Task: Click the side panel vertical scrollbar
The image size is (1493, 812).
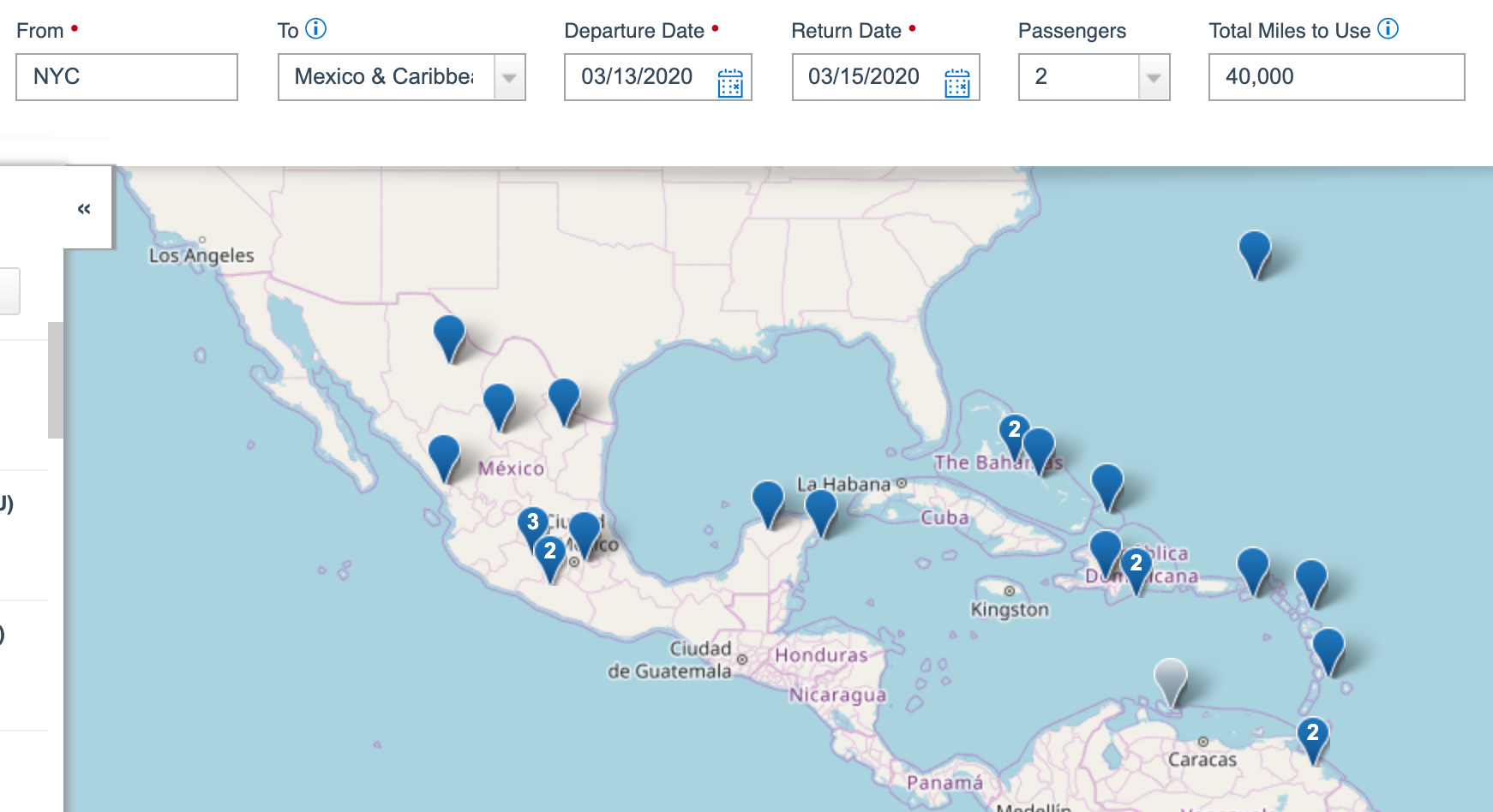Action: 56,379
